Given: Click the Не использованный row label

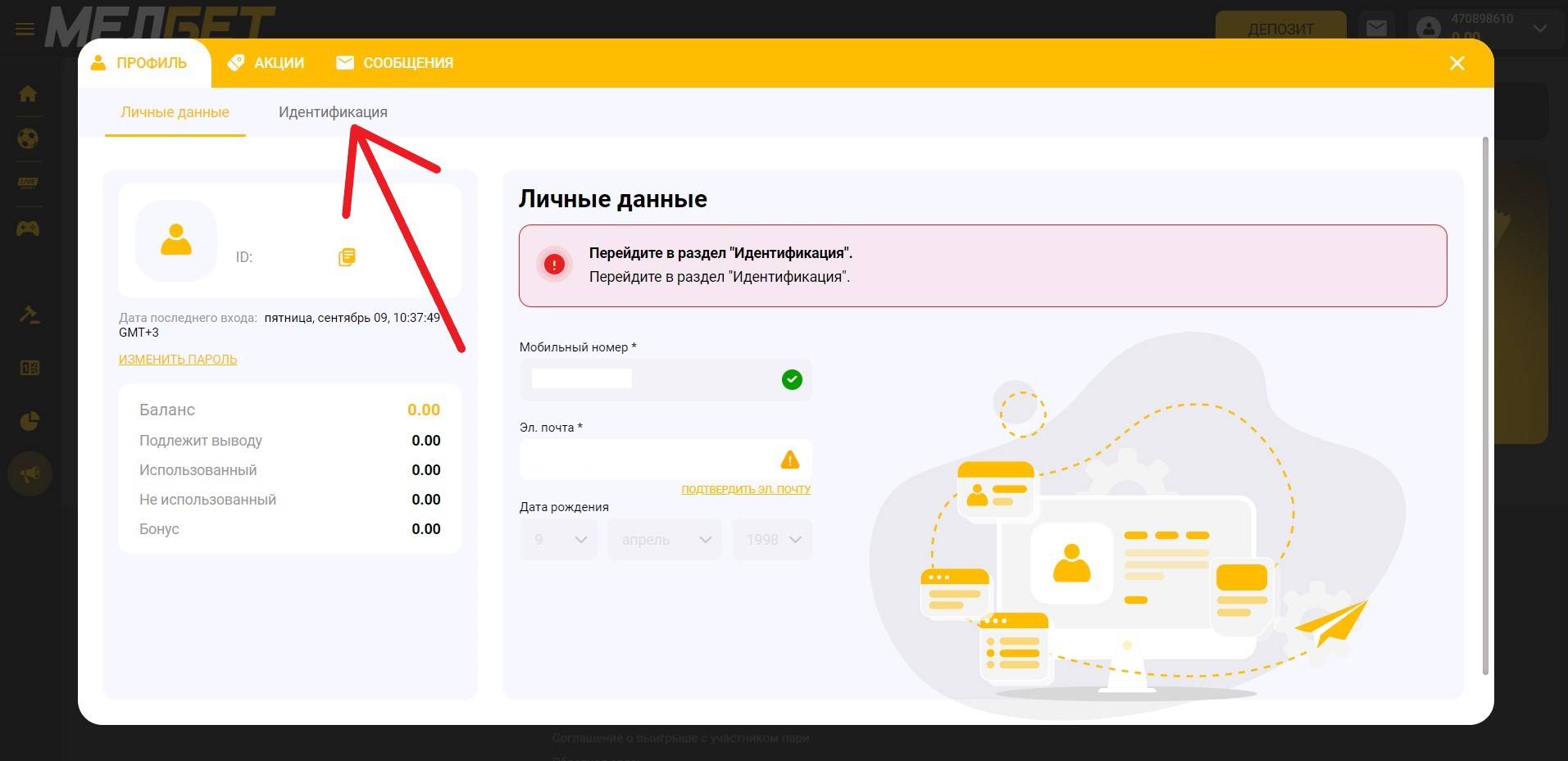Looking at the screenshot, I should click(207, 500).
